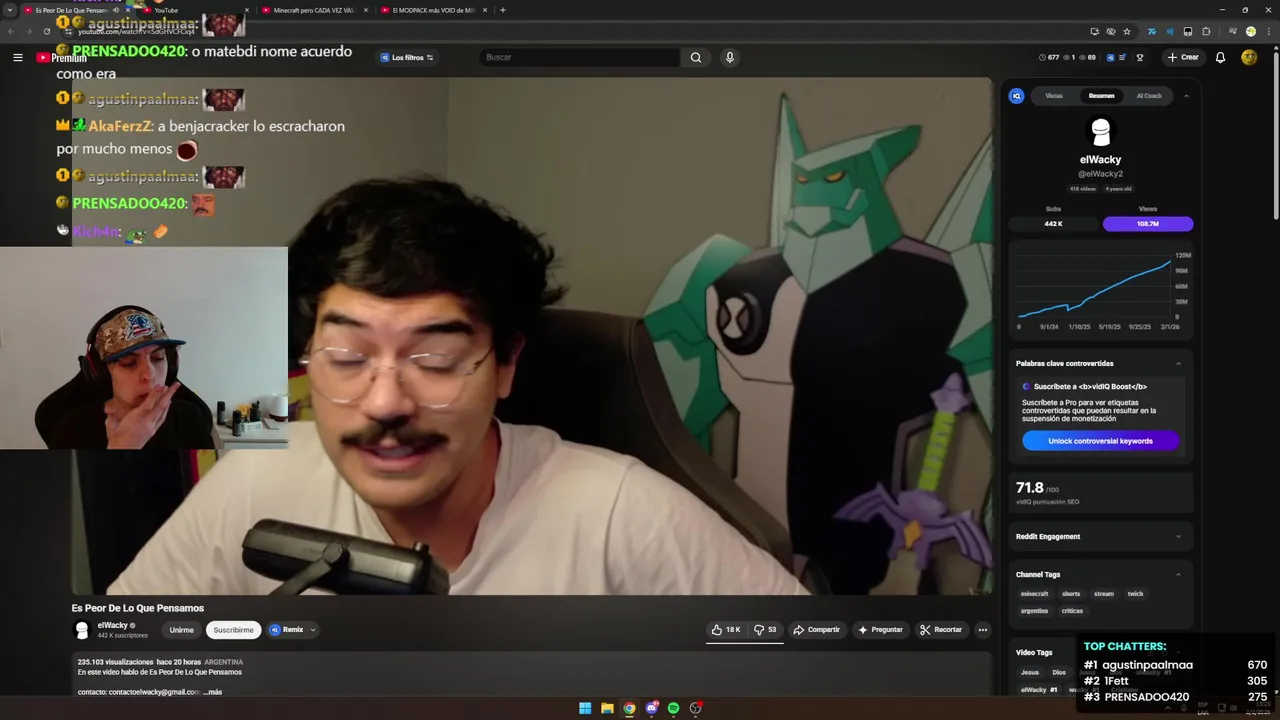Click the criticas channel tag
Screen dimensions: 1280x720
coord(1072,611)
